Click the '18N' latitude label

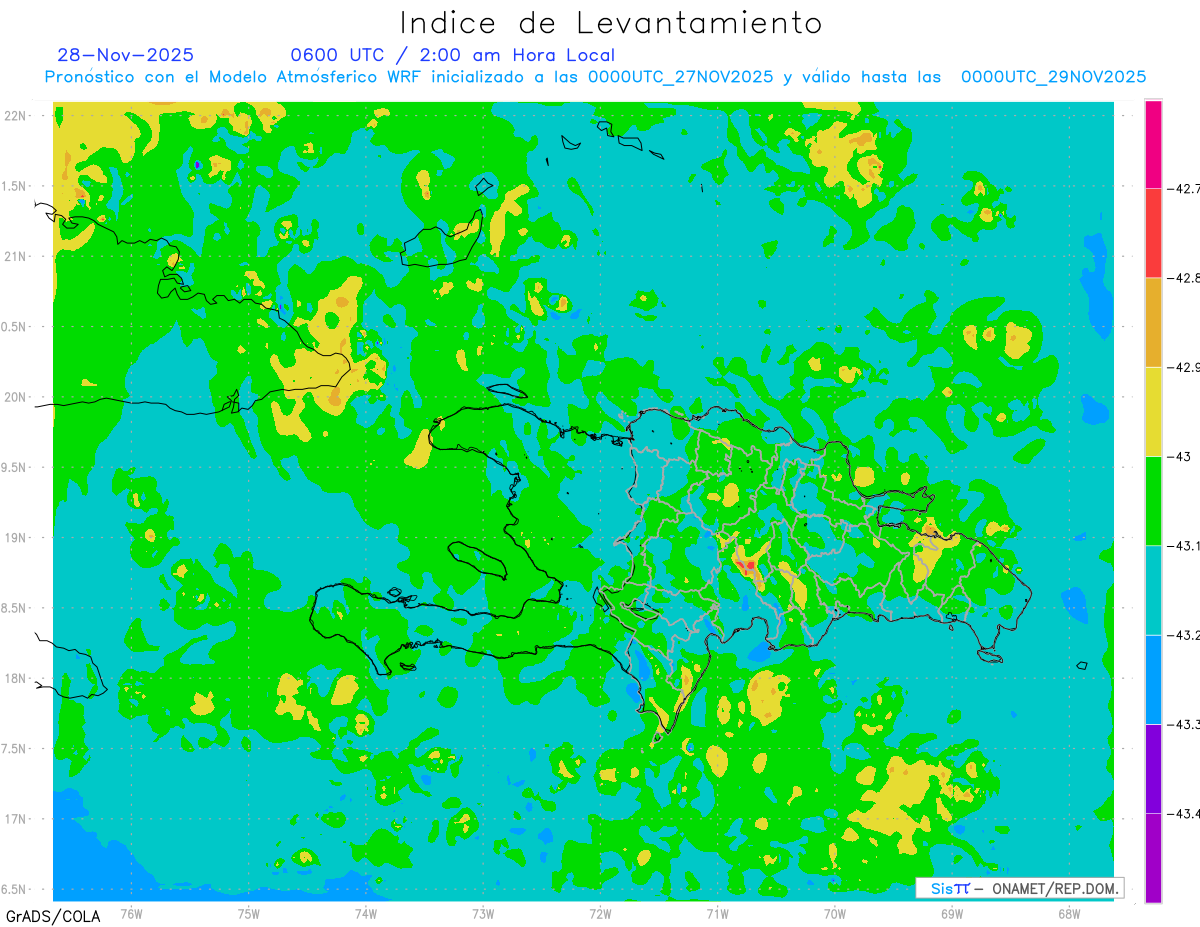[x=16, y=679]
